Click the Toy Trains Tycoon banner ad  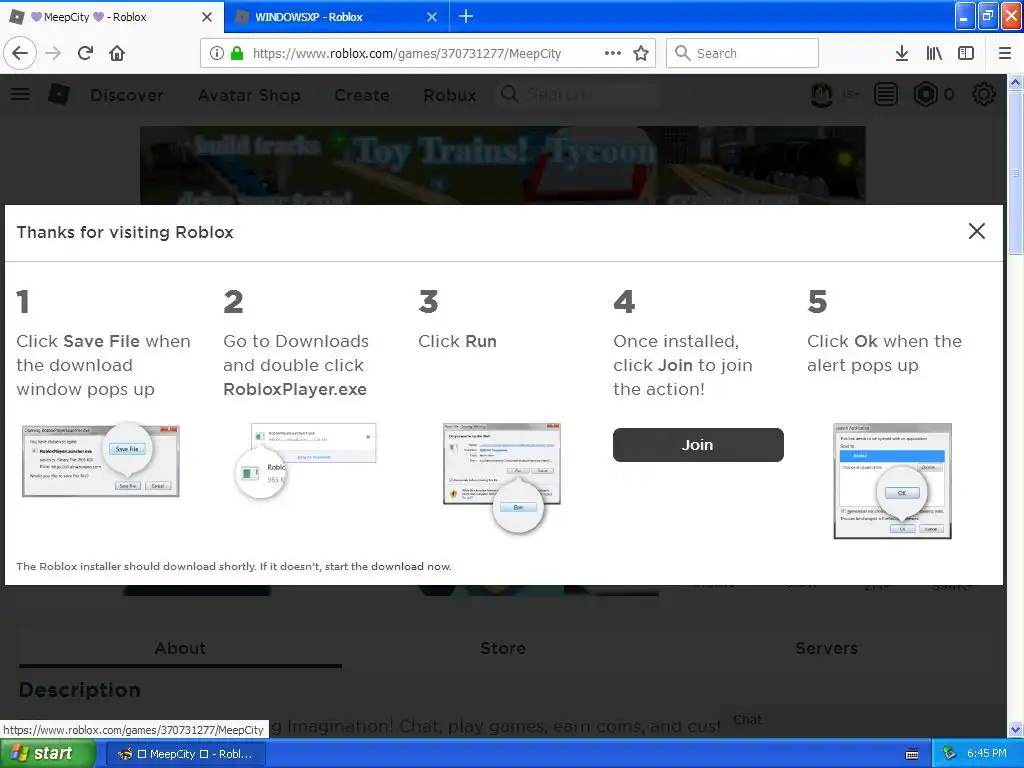(502, 165)
